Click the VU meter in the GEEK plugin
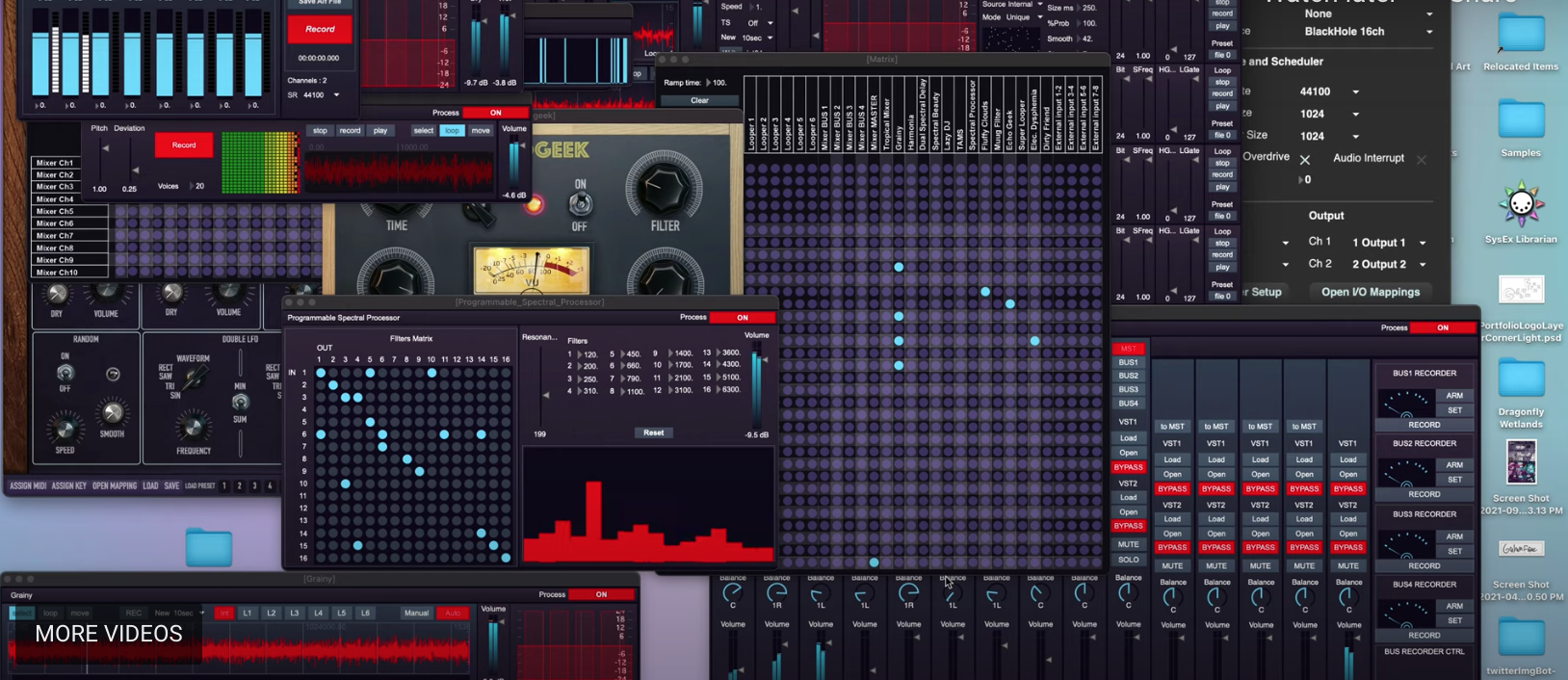 [532, 271]
